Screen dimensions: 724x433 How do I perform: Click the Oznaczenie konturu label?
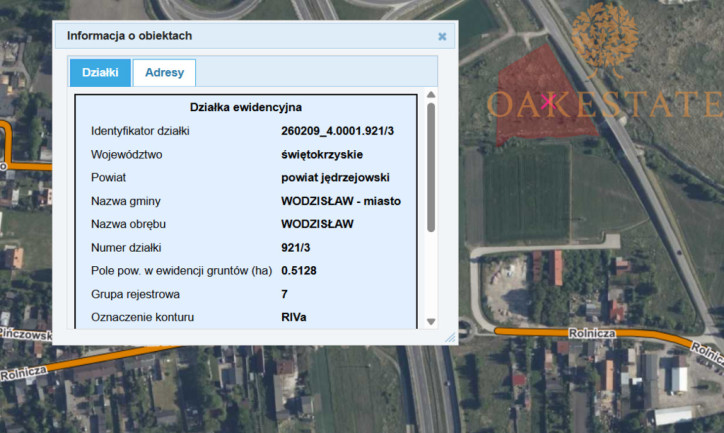(142, 318)
